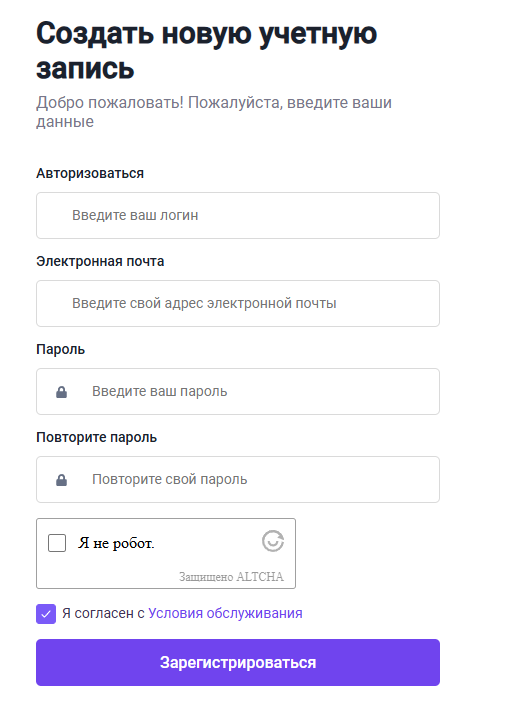
Task: Click the "Электронная почта" field label
Action: 100,261
